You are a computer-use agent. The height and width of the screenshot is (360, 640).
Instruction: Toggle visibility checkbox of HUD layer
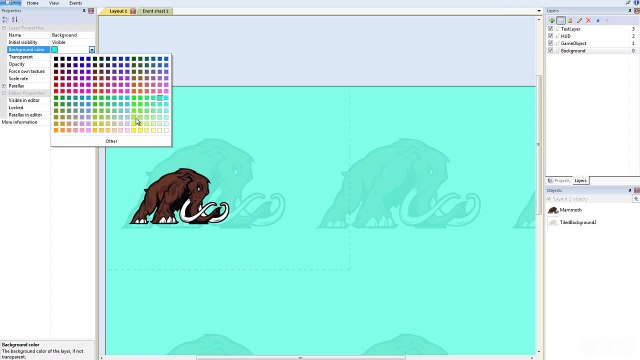click(550, 36)
